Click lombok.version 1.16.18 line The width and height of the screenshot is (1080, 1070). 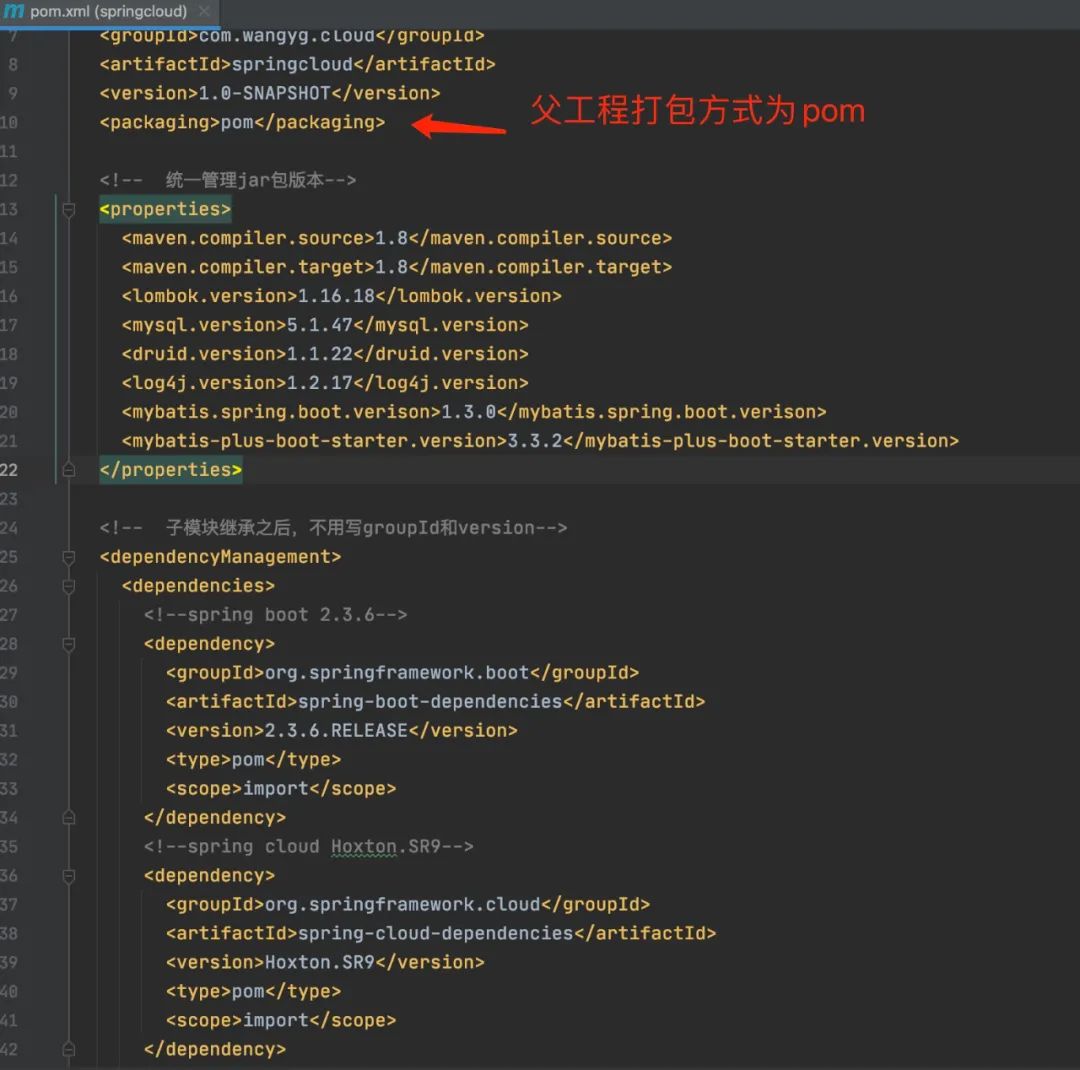[x=342, y=296]
